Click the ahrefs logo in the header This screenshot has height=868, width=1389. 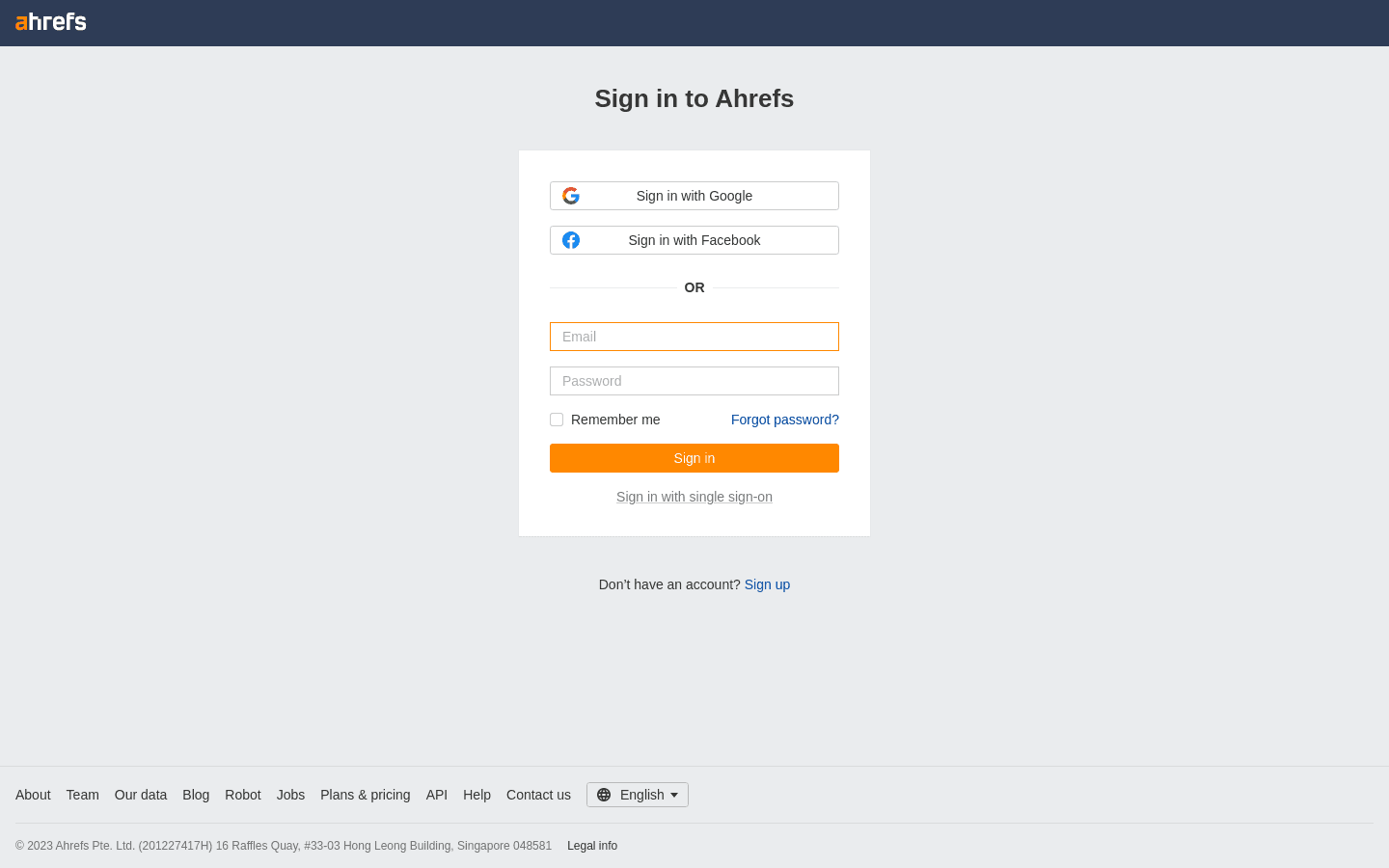pyautogui.click(x=50, y=22)
